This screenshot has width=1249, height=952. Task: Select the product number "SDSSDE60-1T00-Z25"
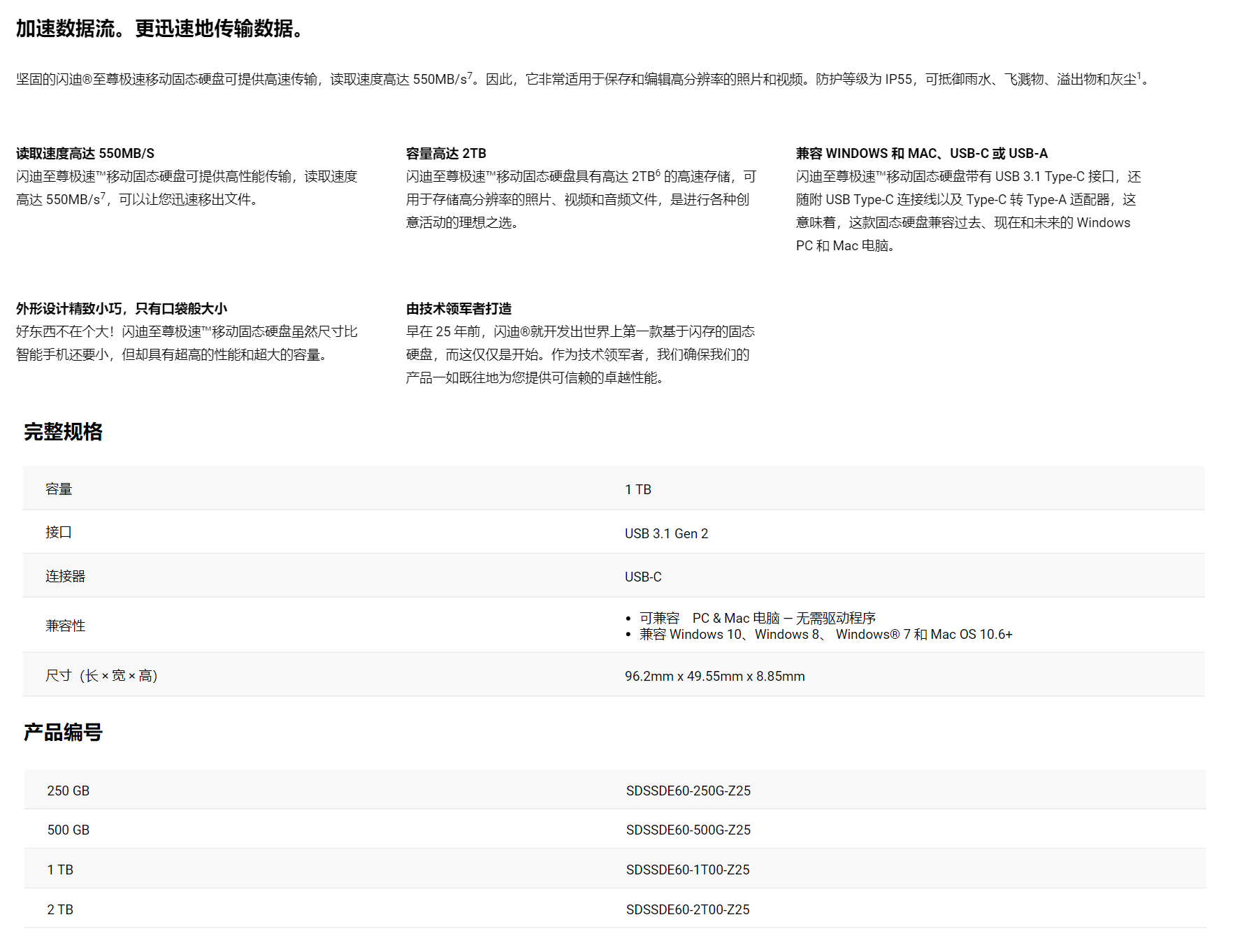click(x=688, y=870)
